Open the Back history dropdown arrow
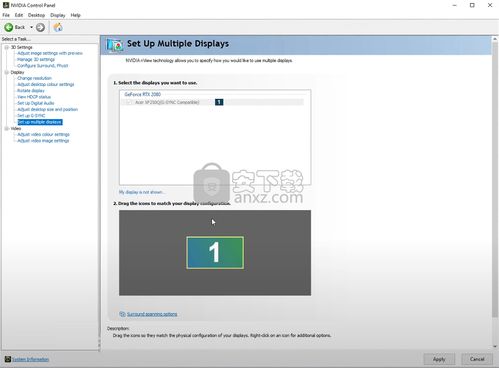 pos(31,27)
